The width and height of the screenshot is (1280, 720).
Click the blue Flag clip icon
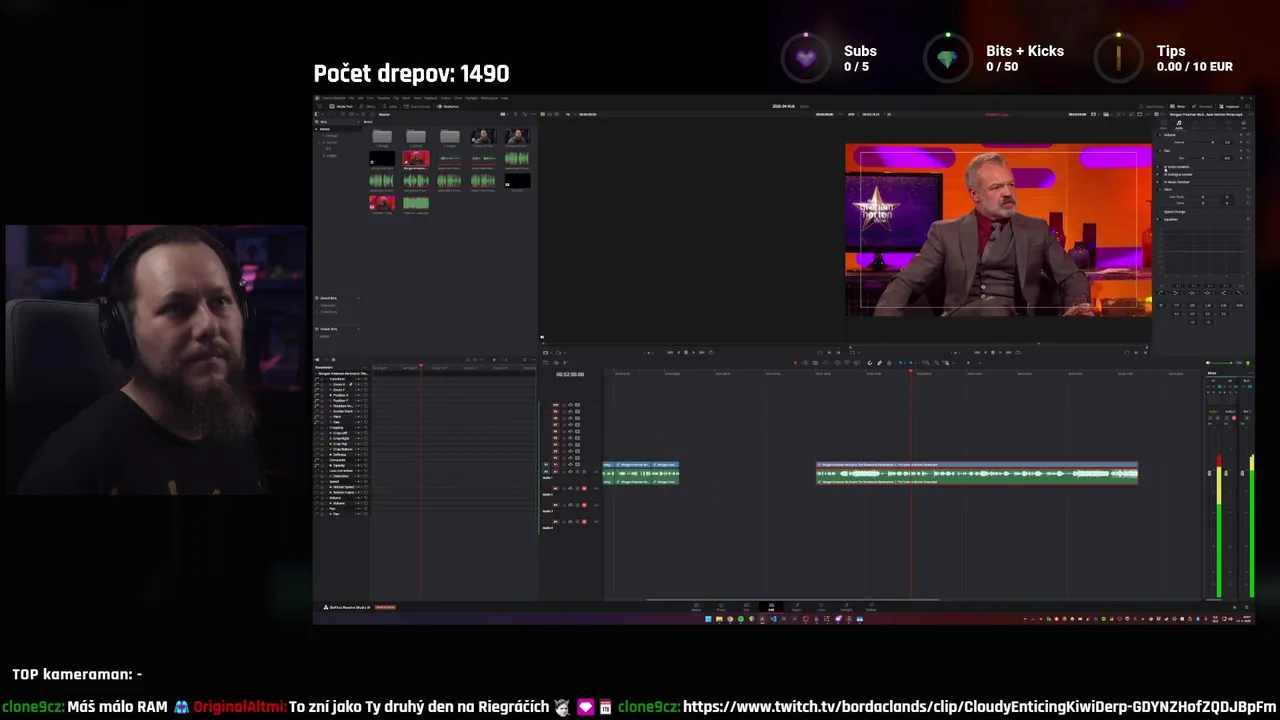pos(901,362)
